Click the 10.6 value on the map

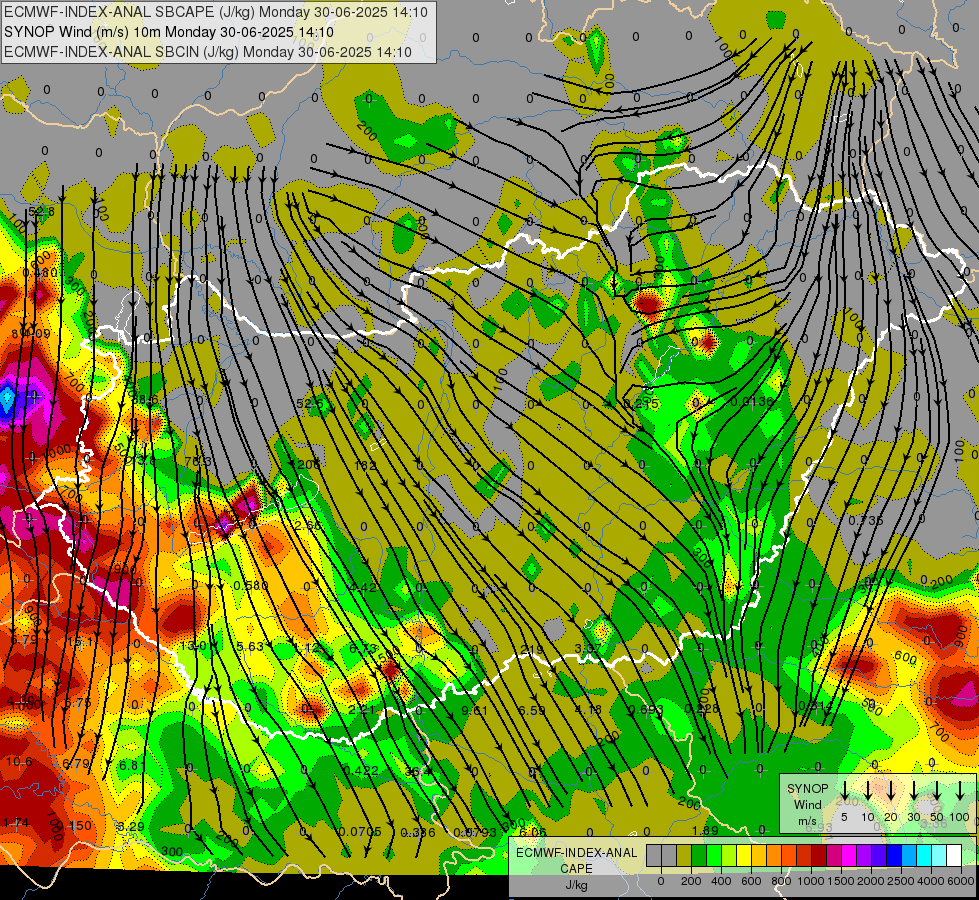pos(19,761)
